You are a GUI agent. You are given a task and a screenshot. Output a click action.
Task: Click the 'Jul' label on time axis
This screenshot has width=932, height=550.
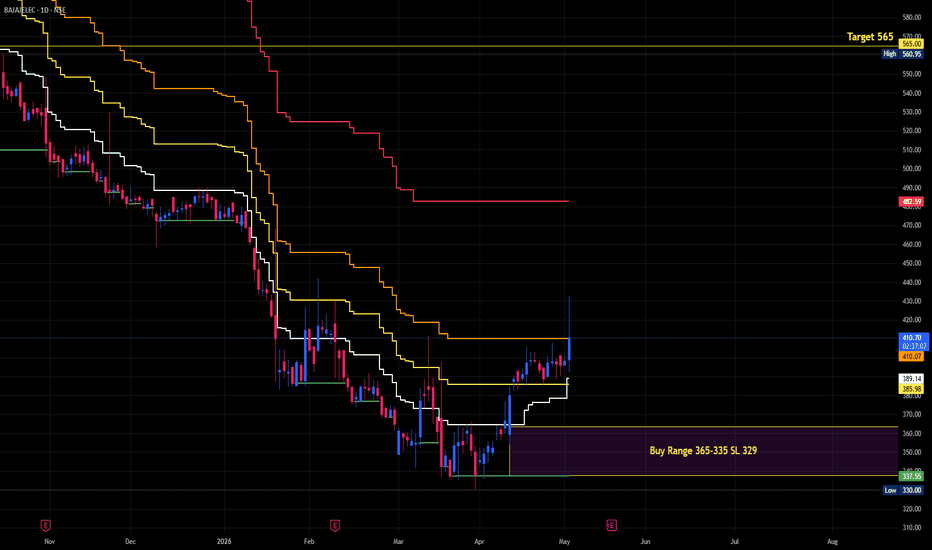(735, 542)
